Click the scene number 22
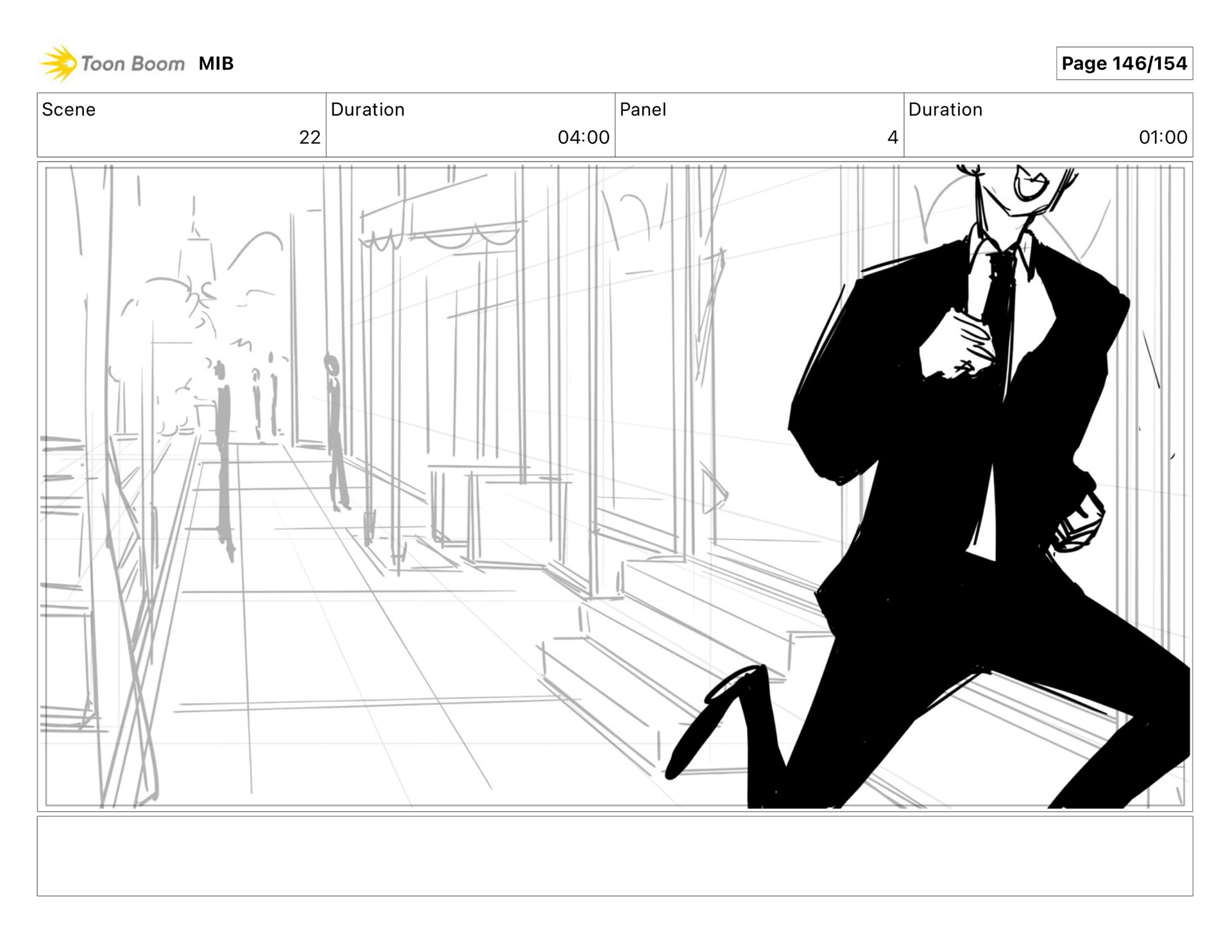The width and height of the screenshot is (1232, 952). (x=309, y=137)
